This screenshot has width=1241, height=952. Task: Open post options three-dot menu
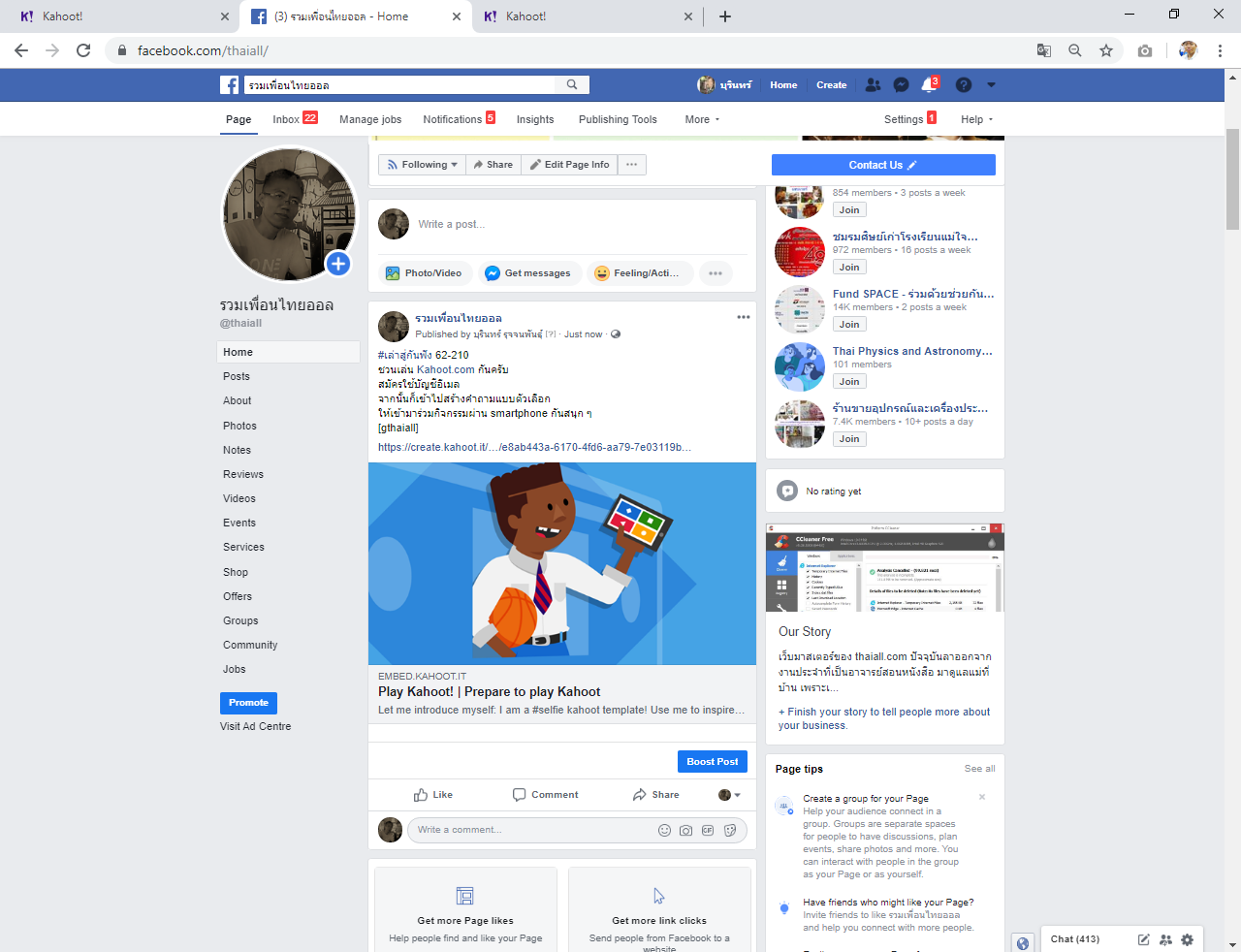(743, 317)
